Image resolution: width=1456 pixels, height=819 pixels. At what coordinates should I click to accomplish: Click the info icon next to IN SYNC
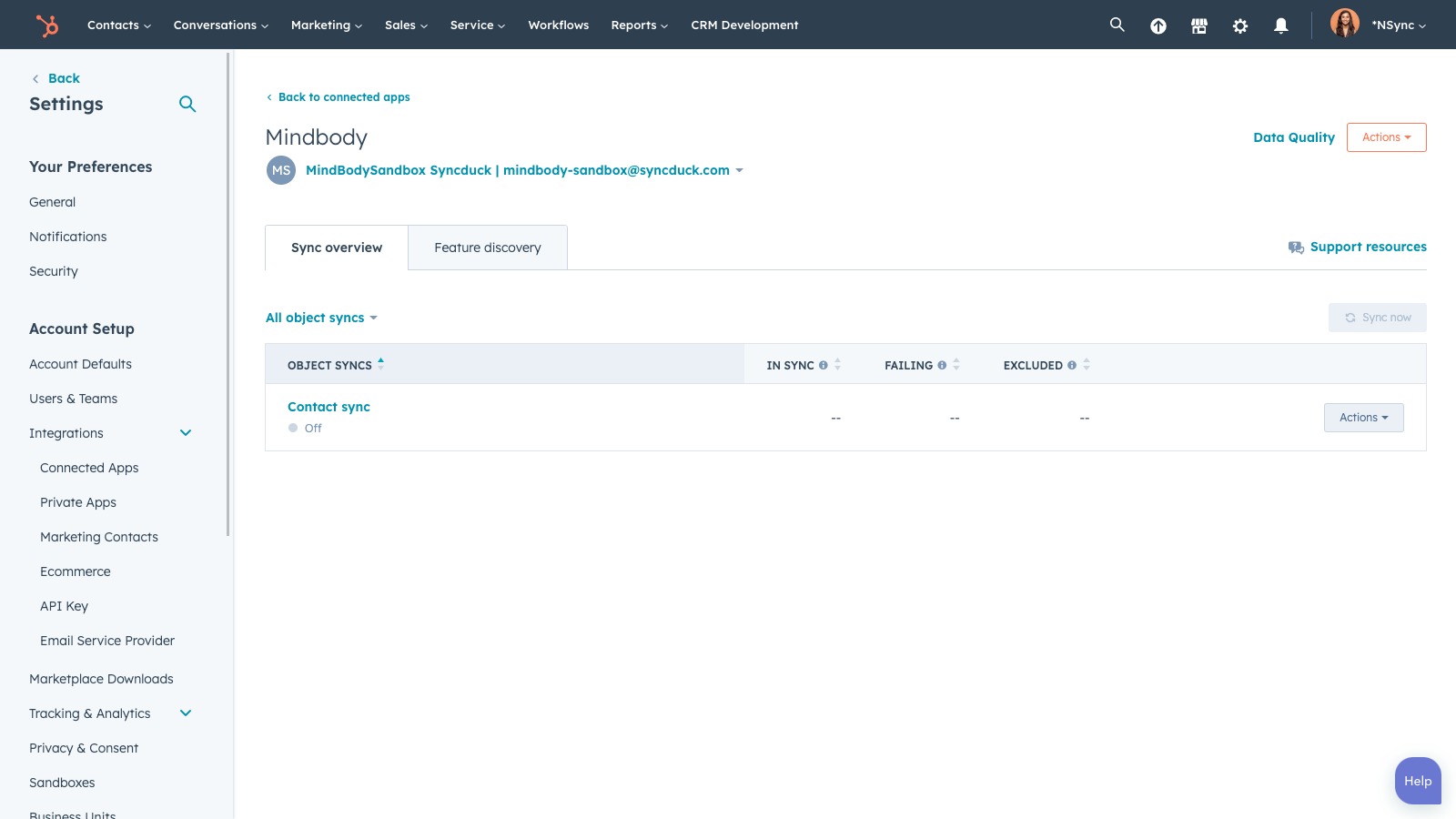click(824, 365)
